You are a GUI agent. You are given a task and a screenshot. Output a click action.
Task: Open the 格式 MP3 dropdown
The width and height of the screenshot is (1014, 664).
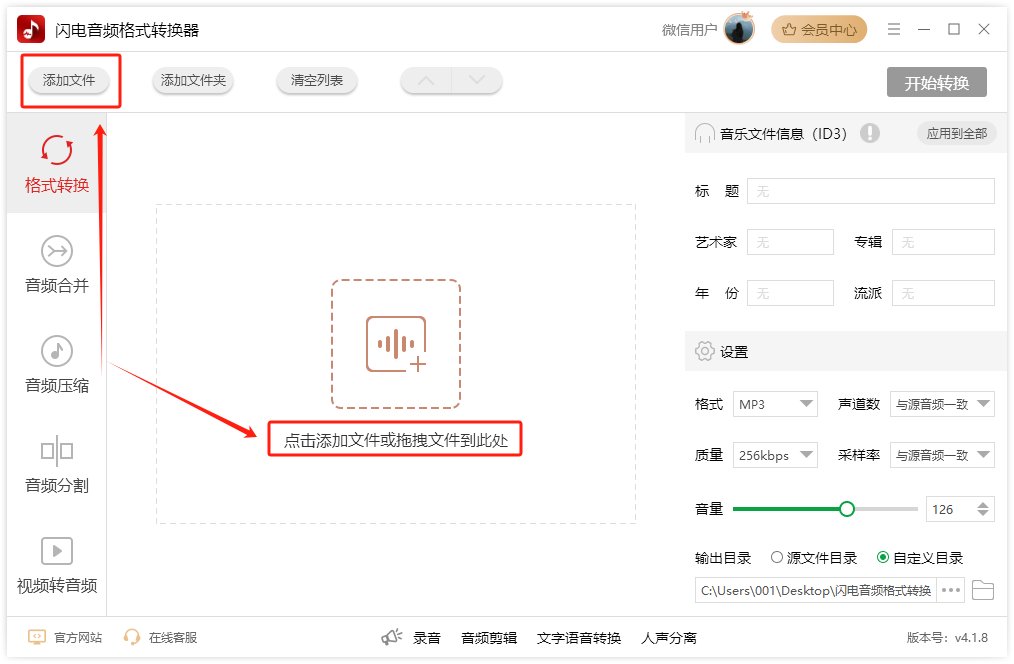[775, 404]
